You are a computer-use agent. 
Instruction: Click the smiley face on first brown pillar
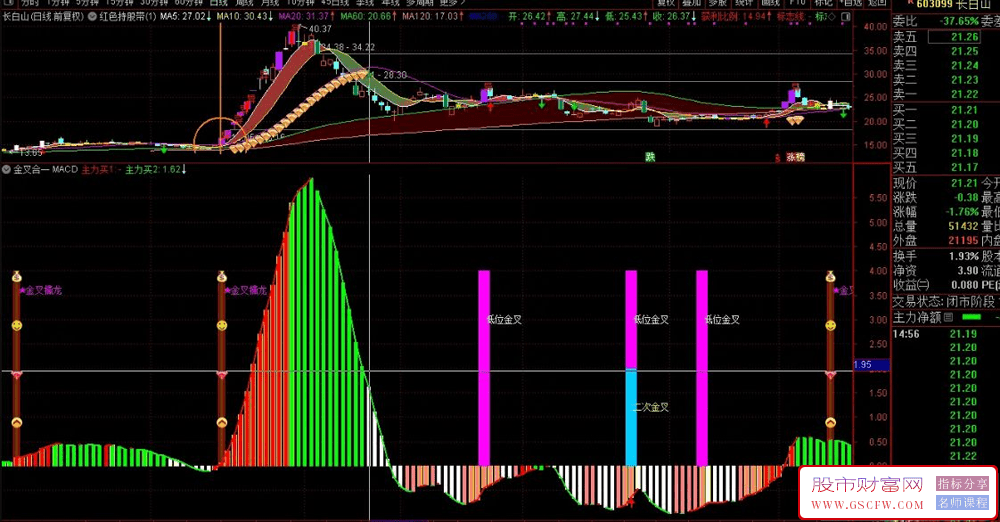click(x=17, y=325)
